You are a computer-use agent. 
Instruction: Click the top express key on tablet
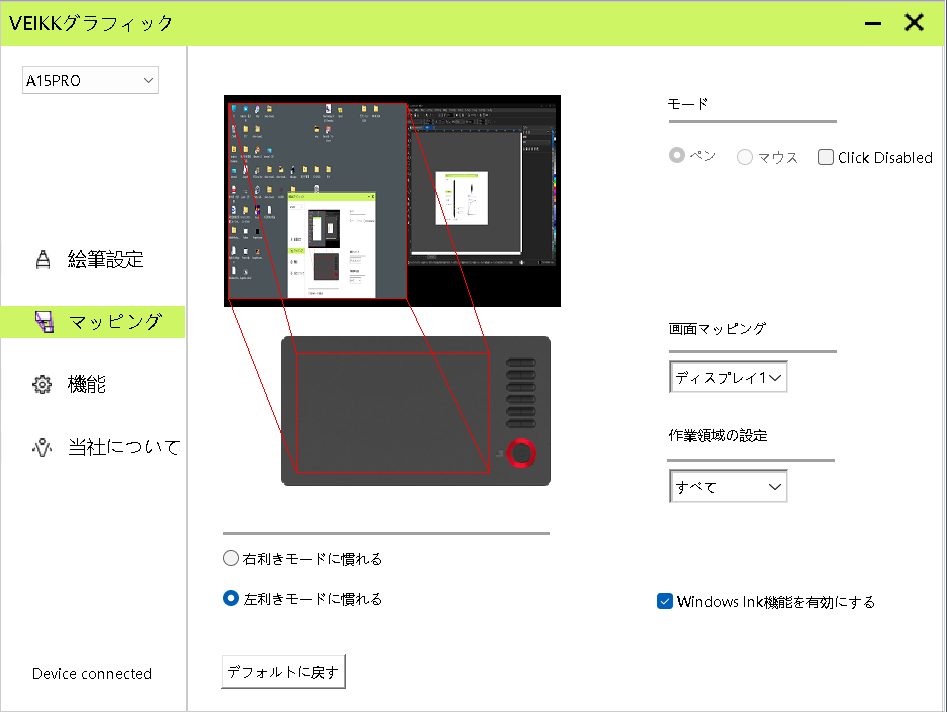tap(521, 363)
